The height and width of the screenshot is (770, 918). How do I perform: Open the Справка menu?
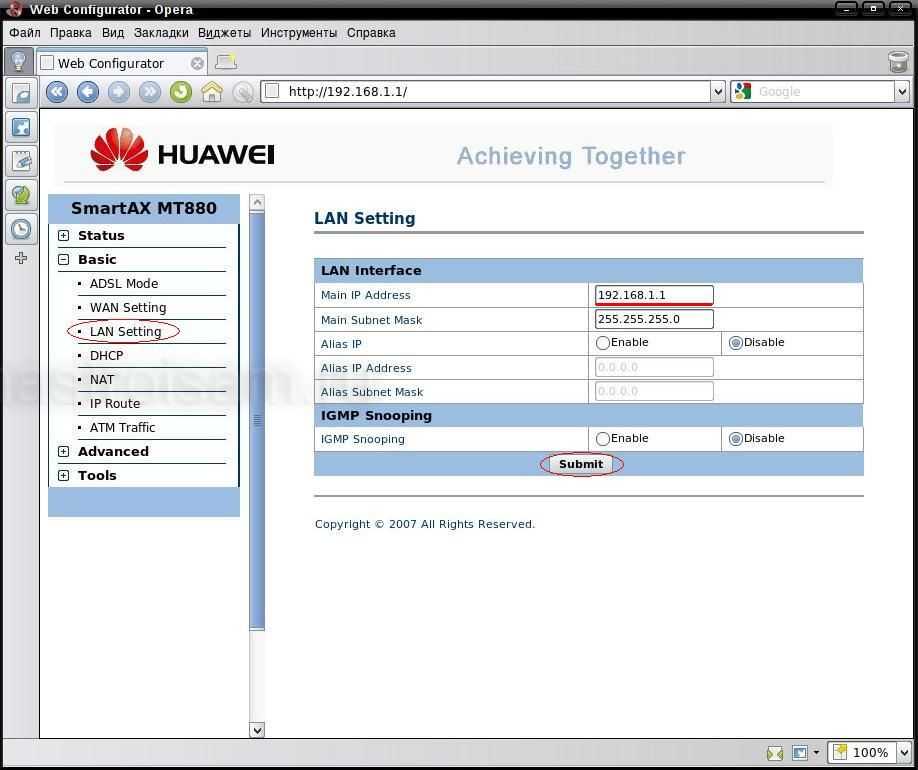tap(371, 33)
